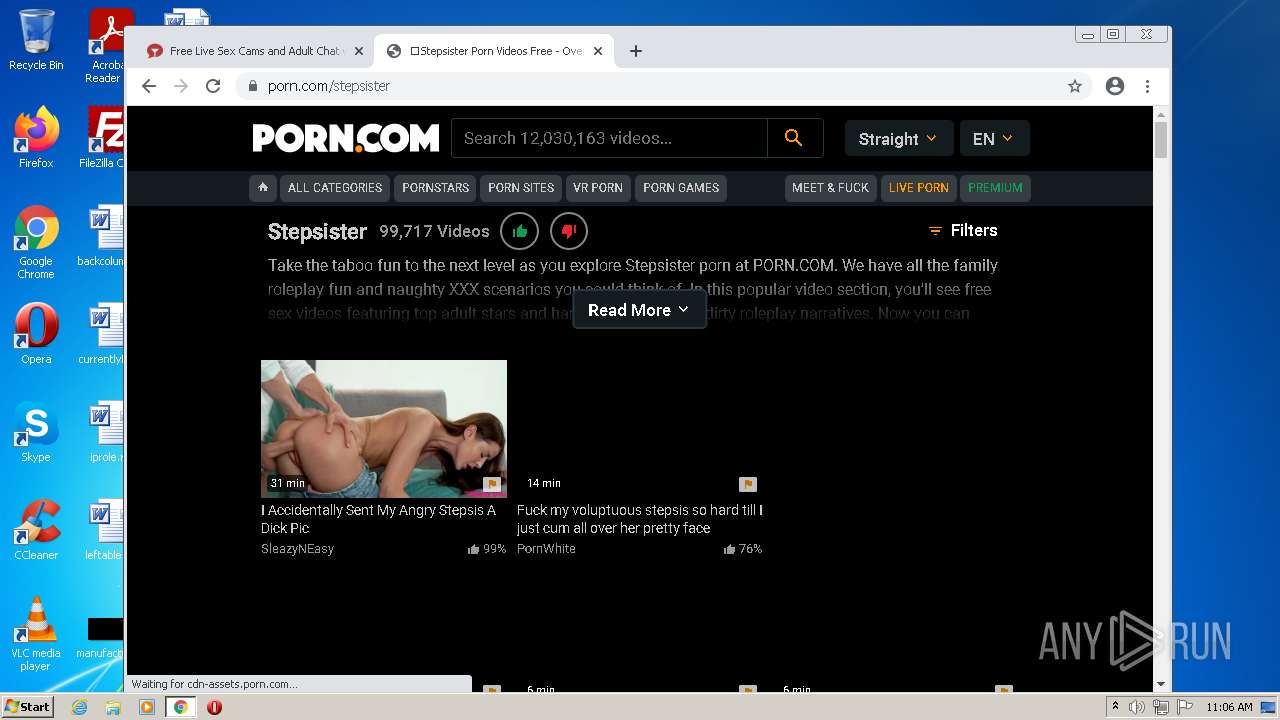Open the Skype desktop shortcut
This screenshot has height=720, width=1280.
36,432
